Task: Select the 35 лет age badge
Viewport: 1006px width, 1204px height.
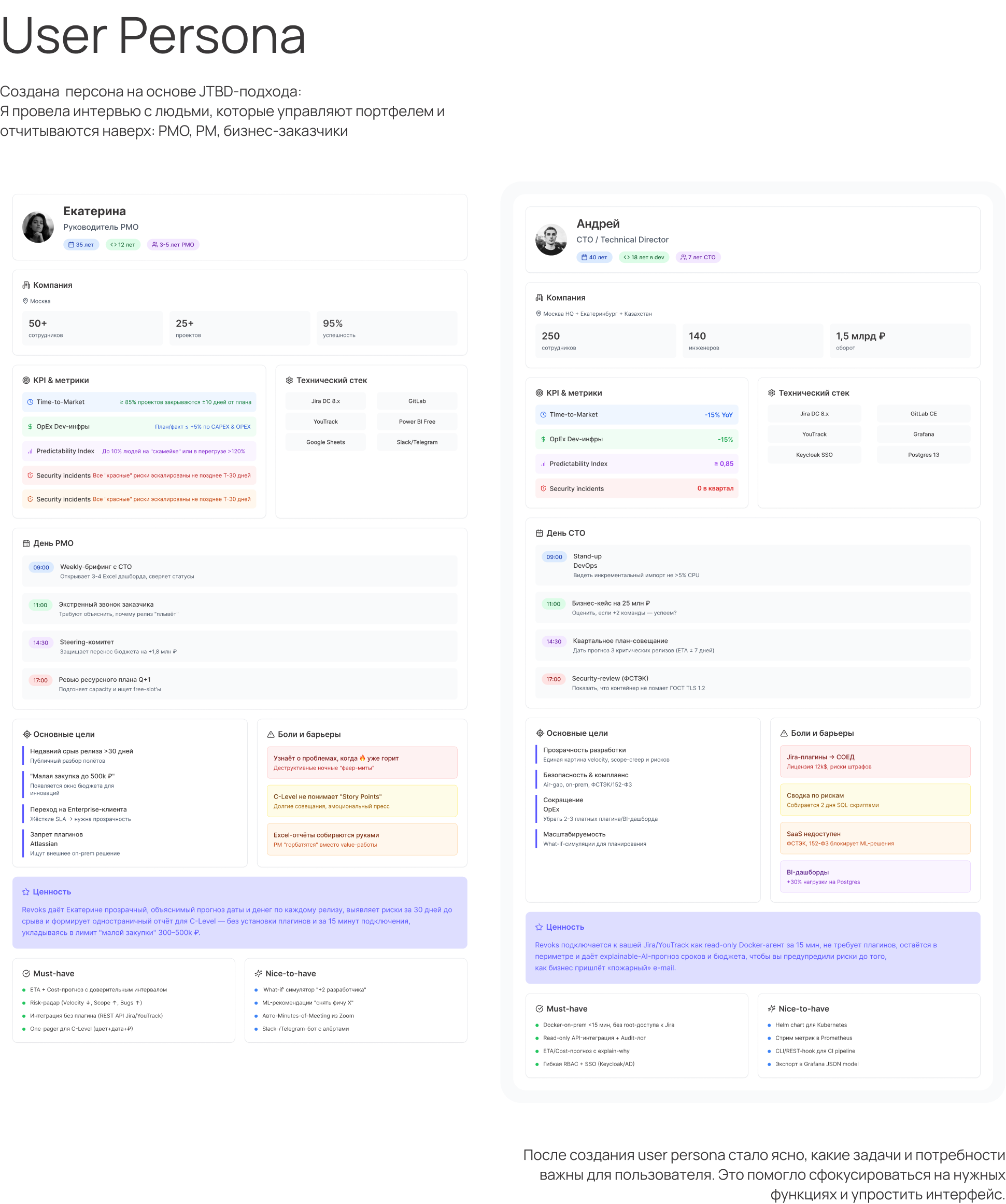Action: pos(81,245)
